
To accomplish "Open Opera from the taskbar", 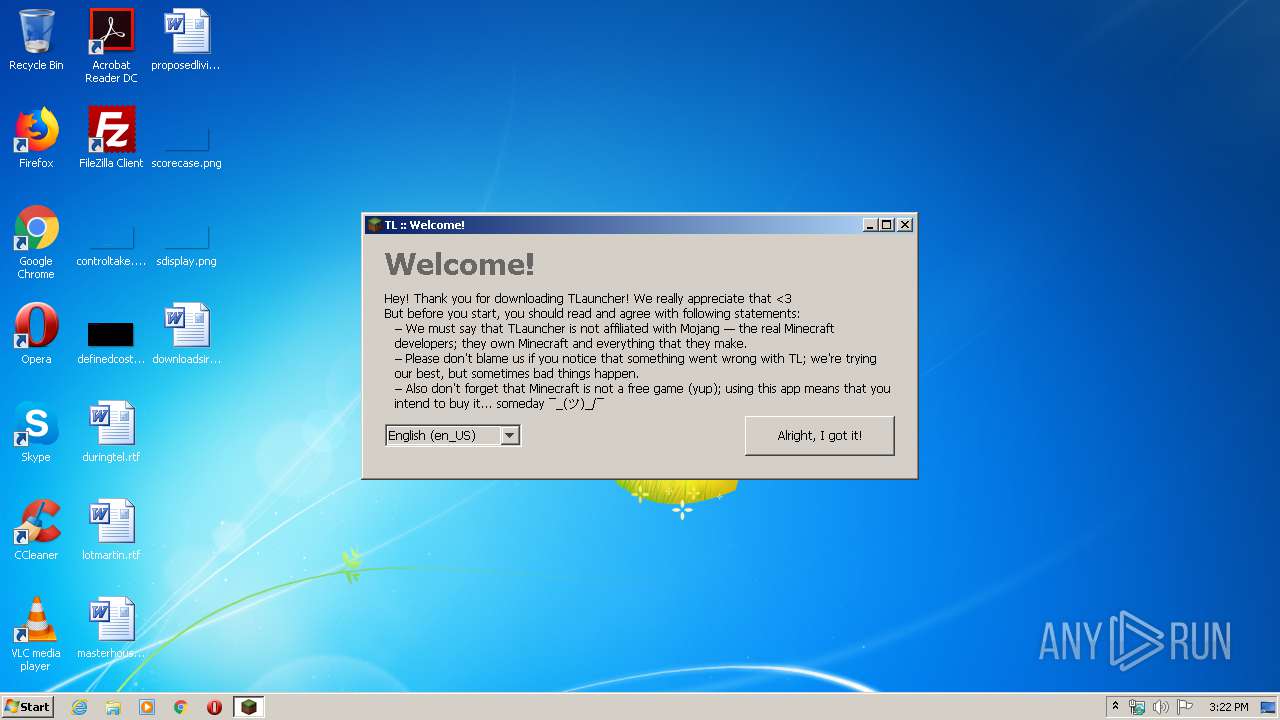I will (214, 707).
